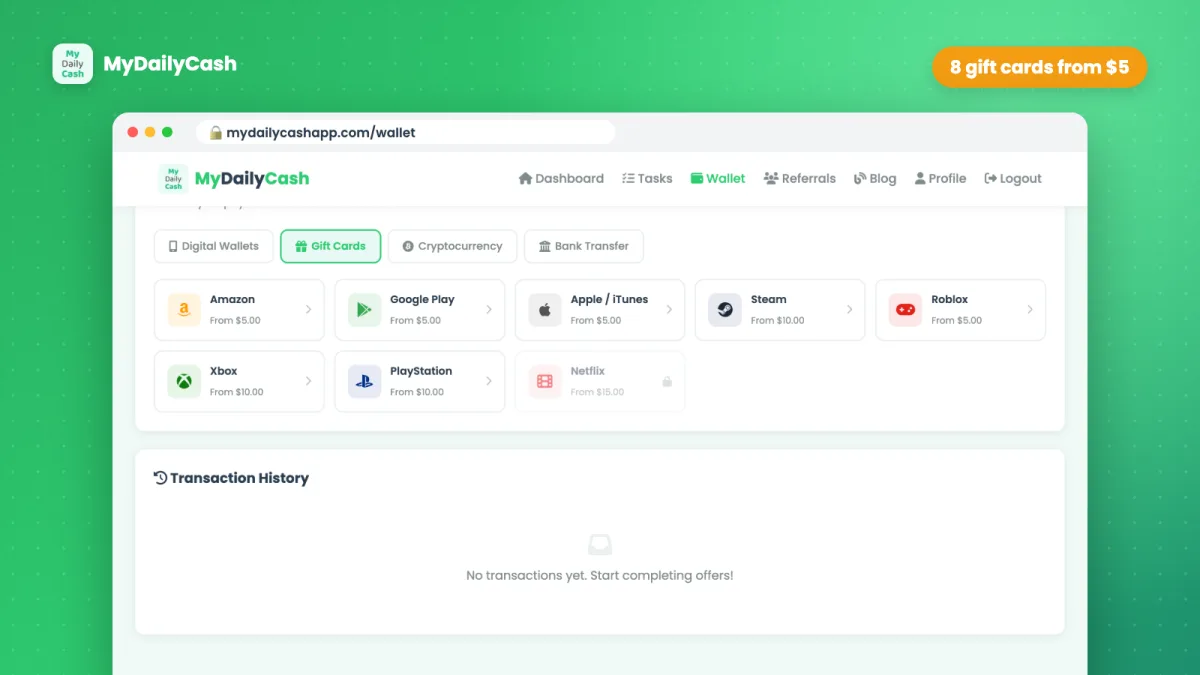Open the Wallet nav link
Viewport: 1200px width, 675px height.
click(718, 179)
